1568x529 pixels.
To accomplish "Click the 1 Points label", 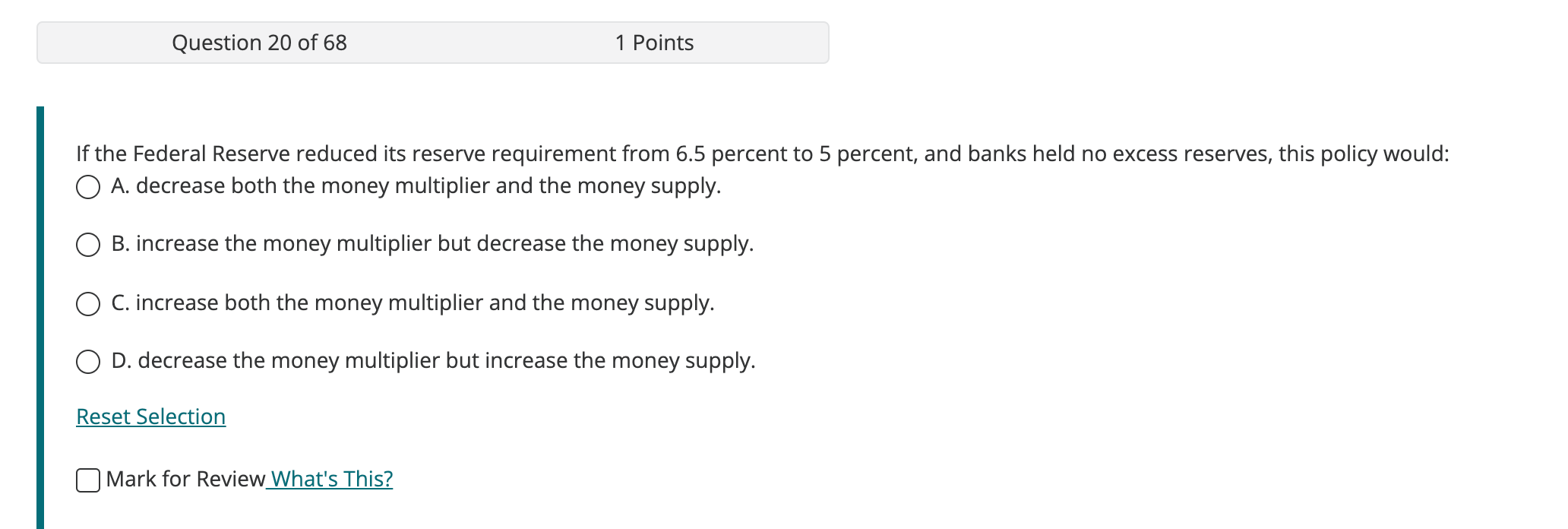I will [654, 43].
